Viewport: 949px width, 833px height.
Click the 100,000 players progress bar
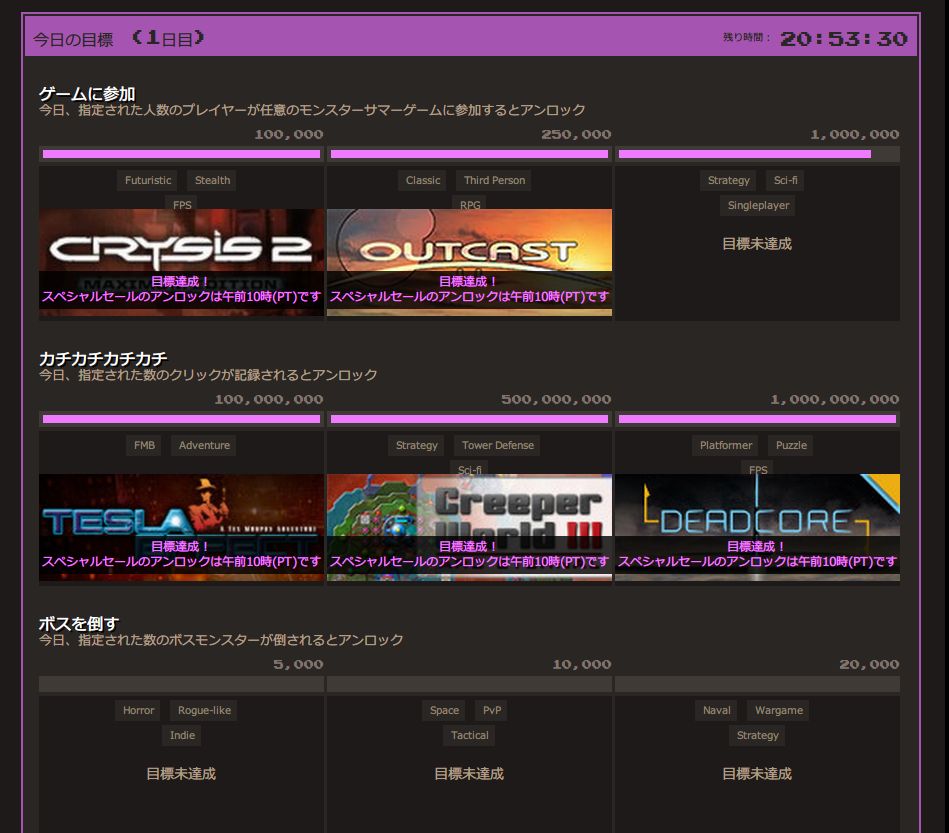181,154
